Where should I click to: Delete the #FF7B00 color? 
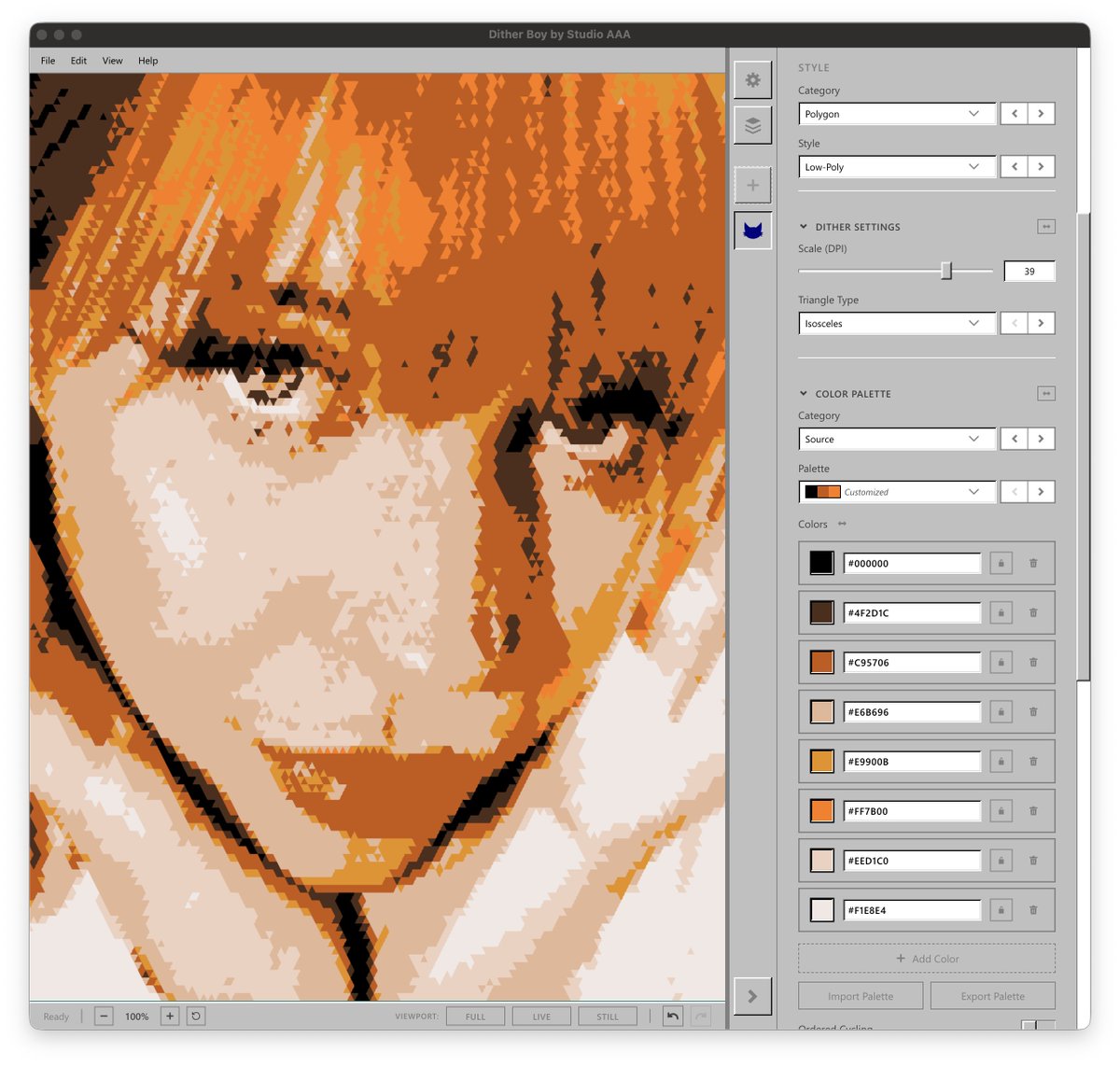click(1033, 810)
